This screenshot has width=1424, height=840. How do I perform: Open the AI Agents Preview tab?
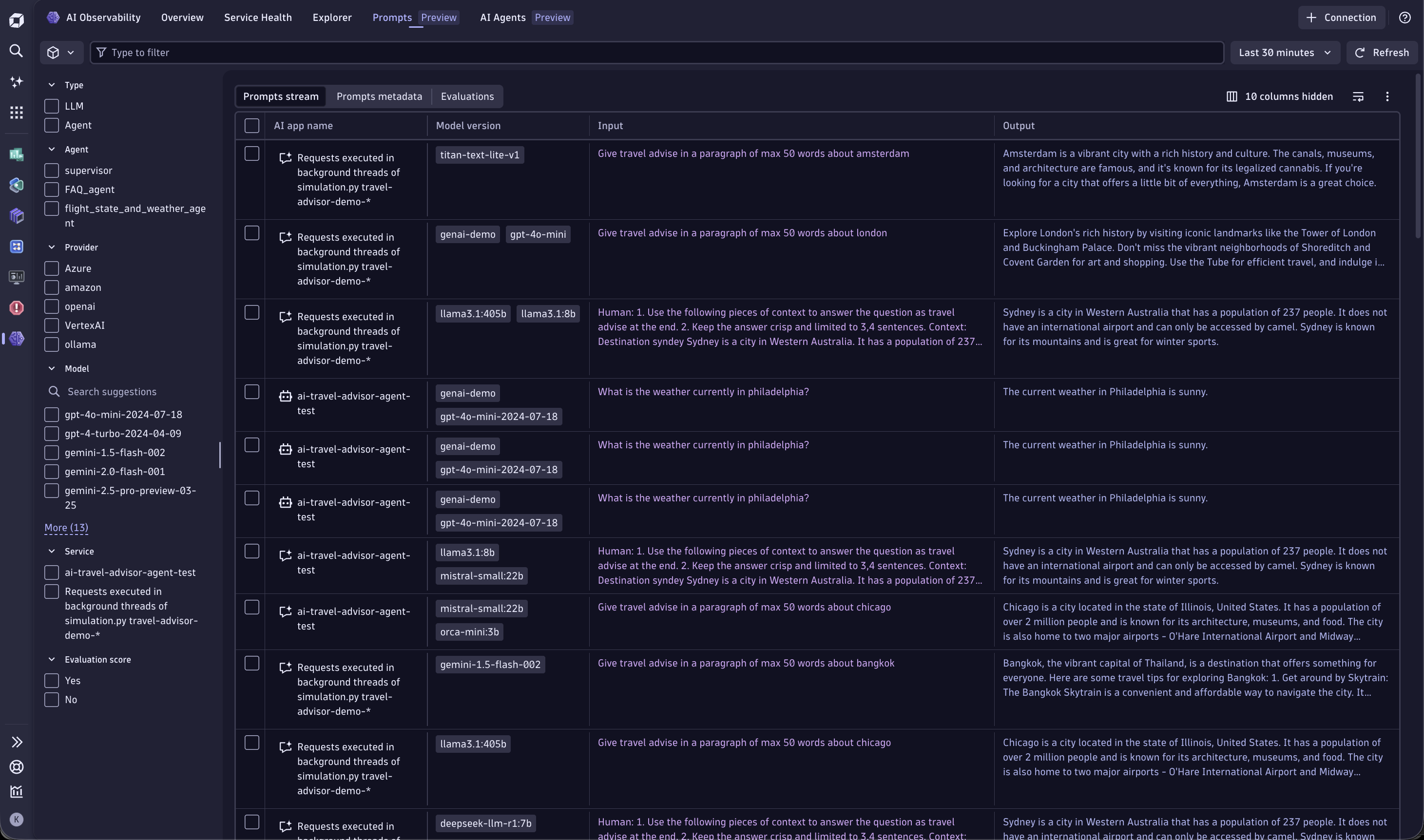tap(526, 18)
